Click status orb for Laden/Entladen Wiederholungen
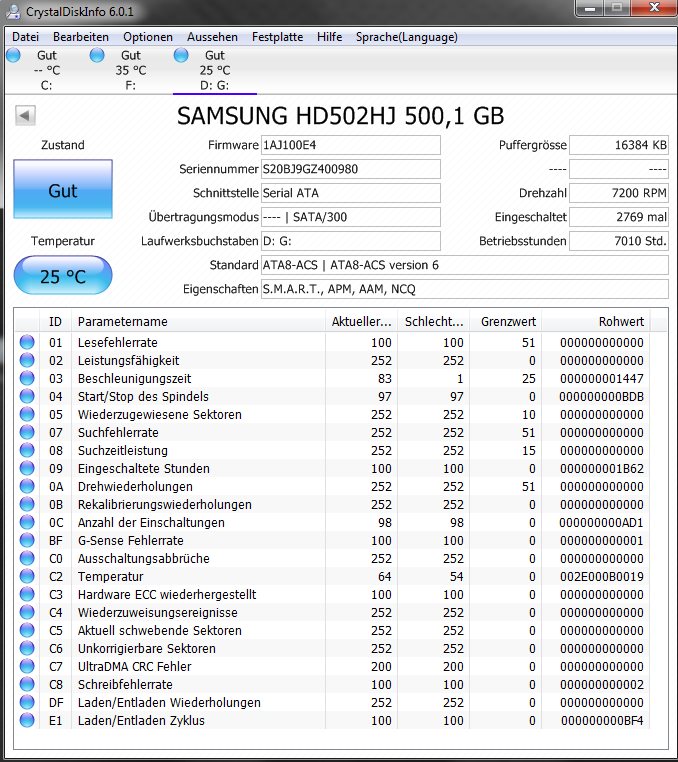678x762 pixels. [x=27, y=702]
